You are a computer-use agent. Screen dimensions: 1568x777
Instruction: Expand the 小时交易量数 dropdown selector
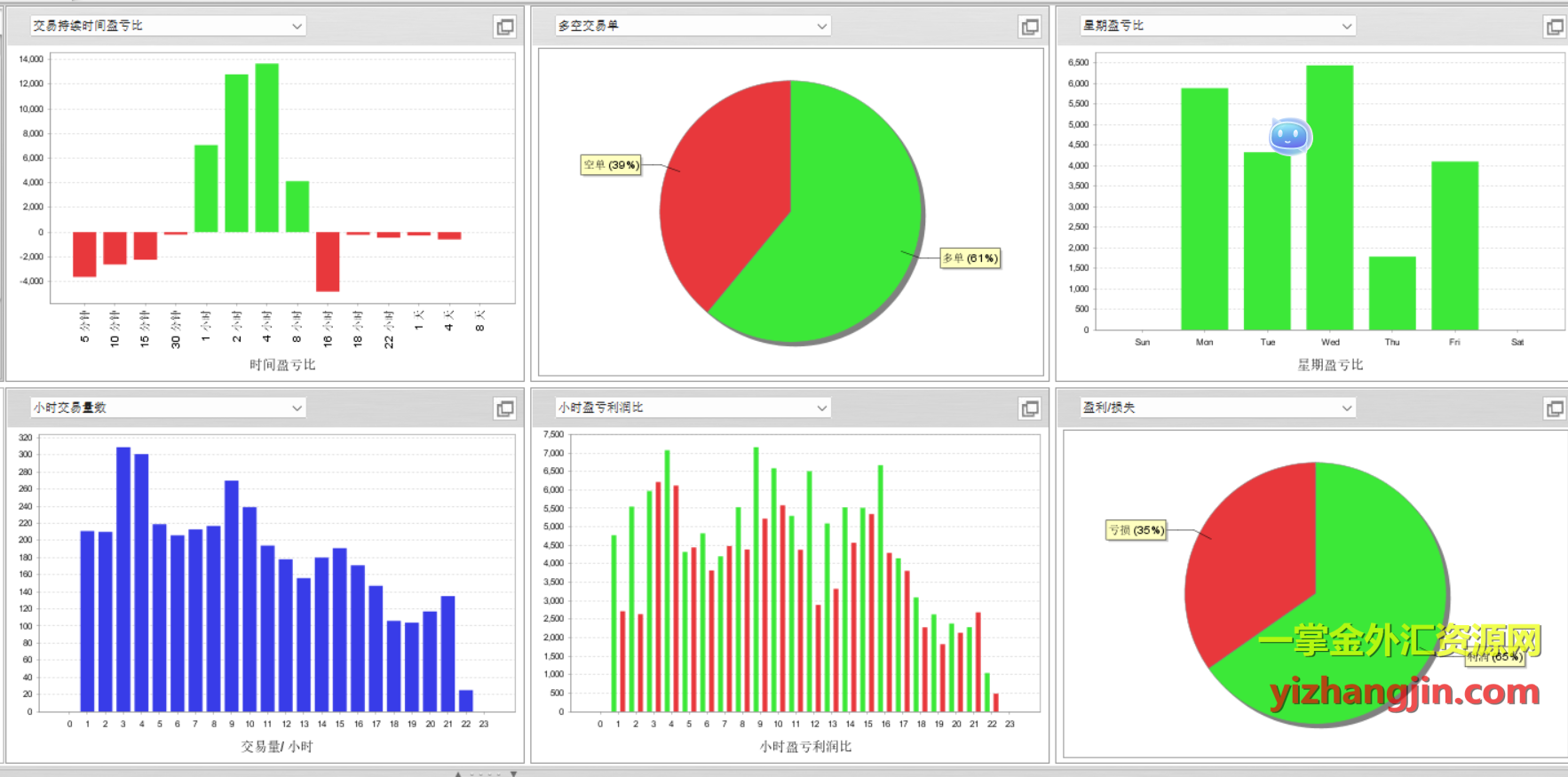[297, 408]
